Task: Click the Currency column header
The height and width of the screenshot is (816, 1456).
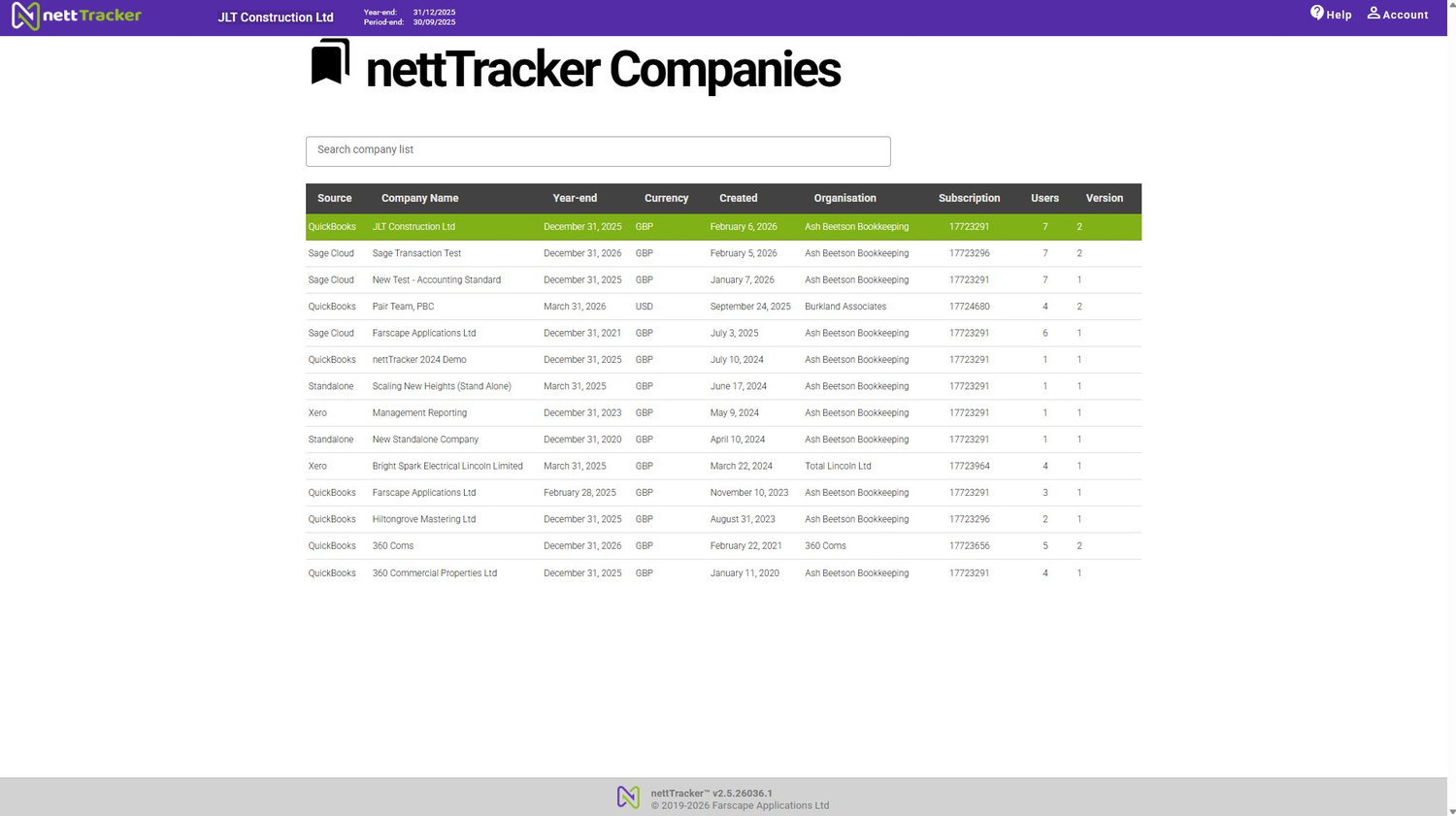Action: tap(666, 198)
